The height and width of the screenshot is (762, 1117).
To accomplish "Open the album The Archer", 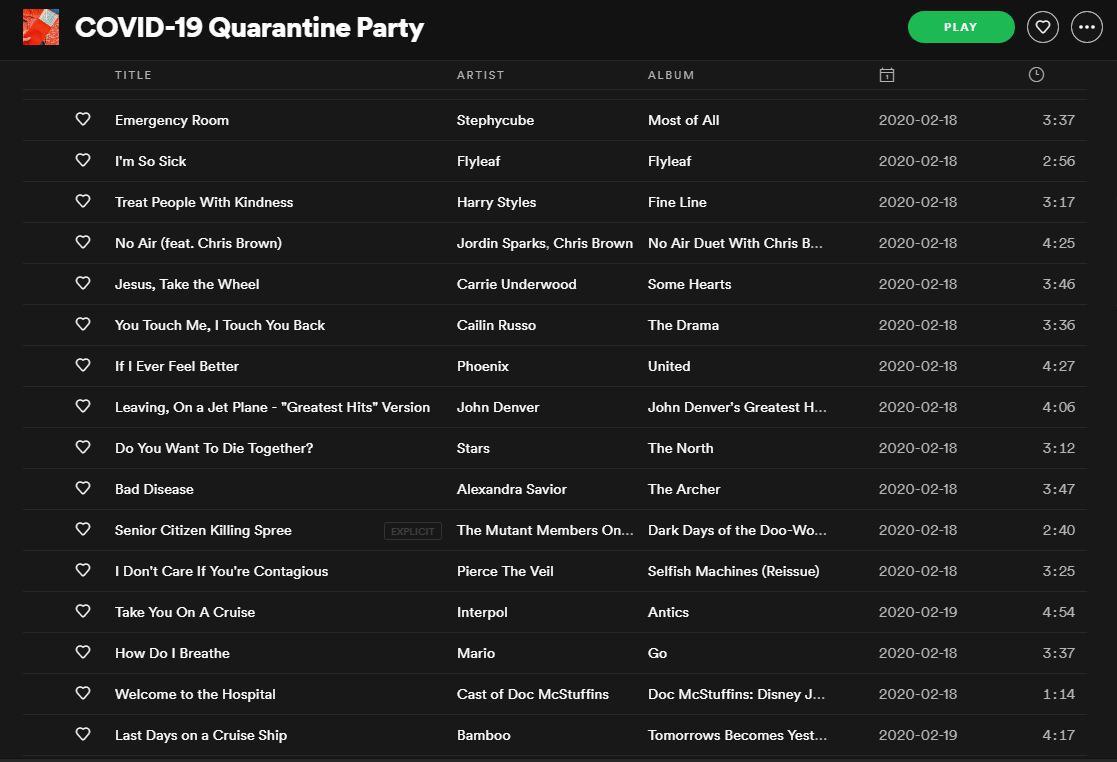I will tap(684, 489).
